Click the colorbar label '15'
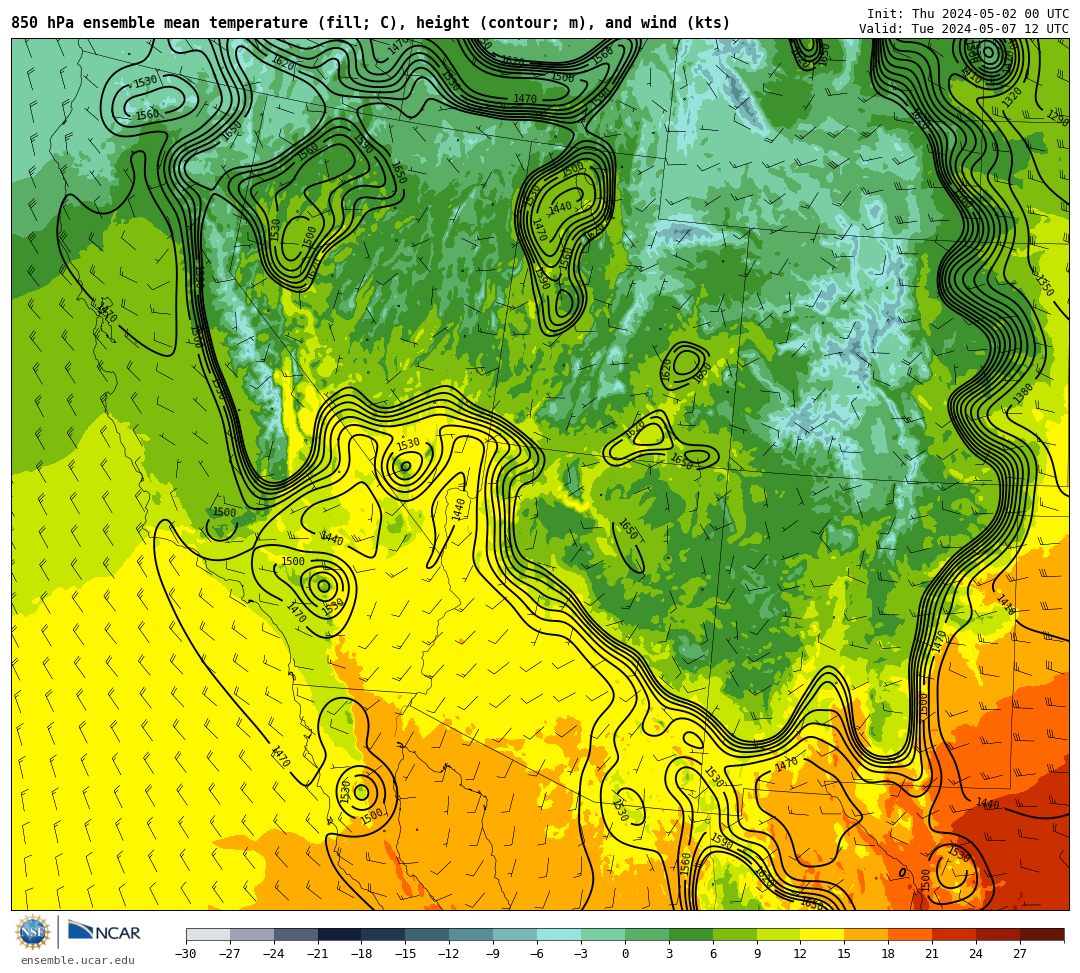 coord(844,954)
